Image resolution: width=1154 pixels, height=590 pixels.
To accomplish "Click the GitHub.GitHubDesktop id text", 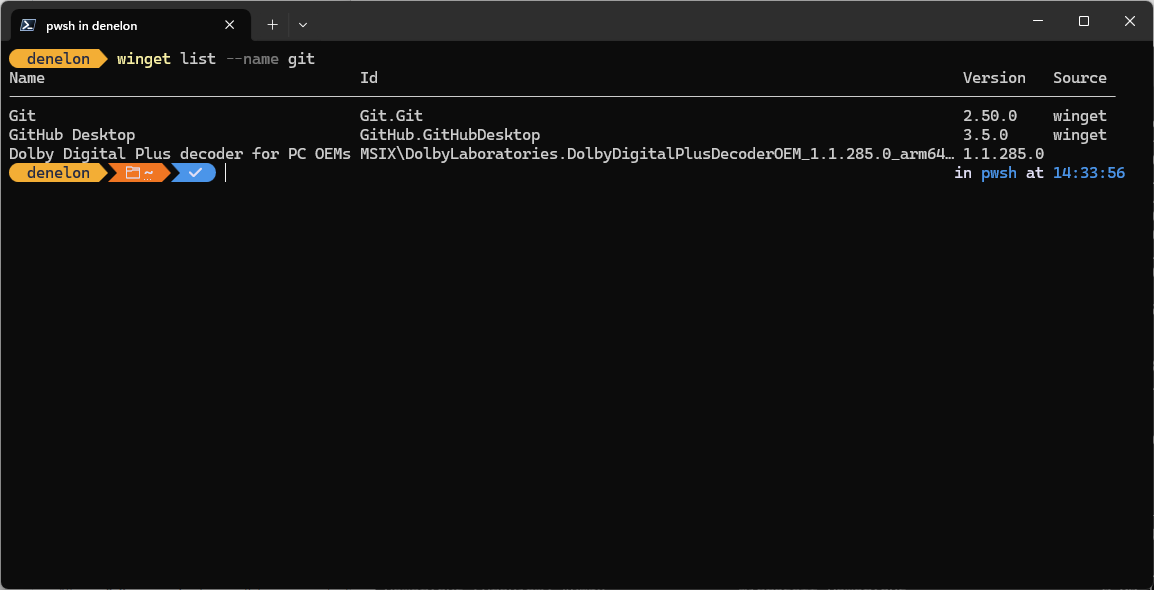I will (x=450, y=135).
